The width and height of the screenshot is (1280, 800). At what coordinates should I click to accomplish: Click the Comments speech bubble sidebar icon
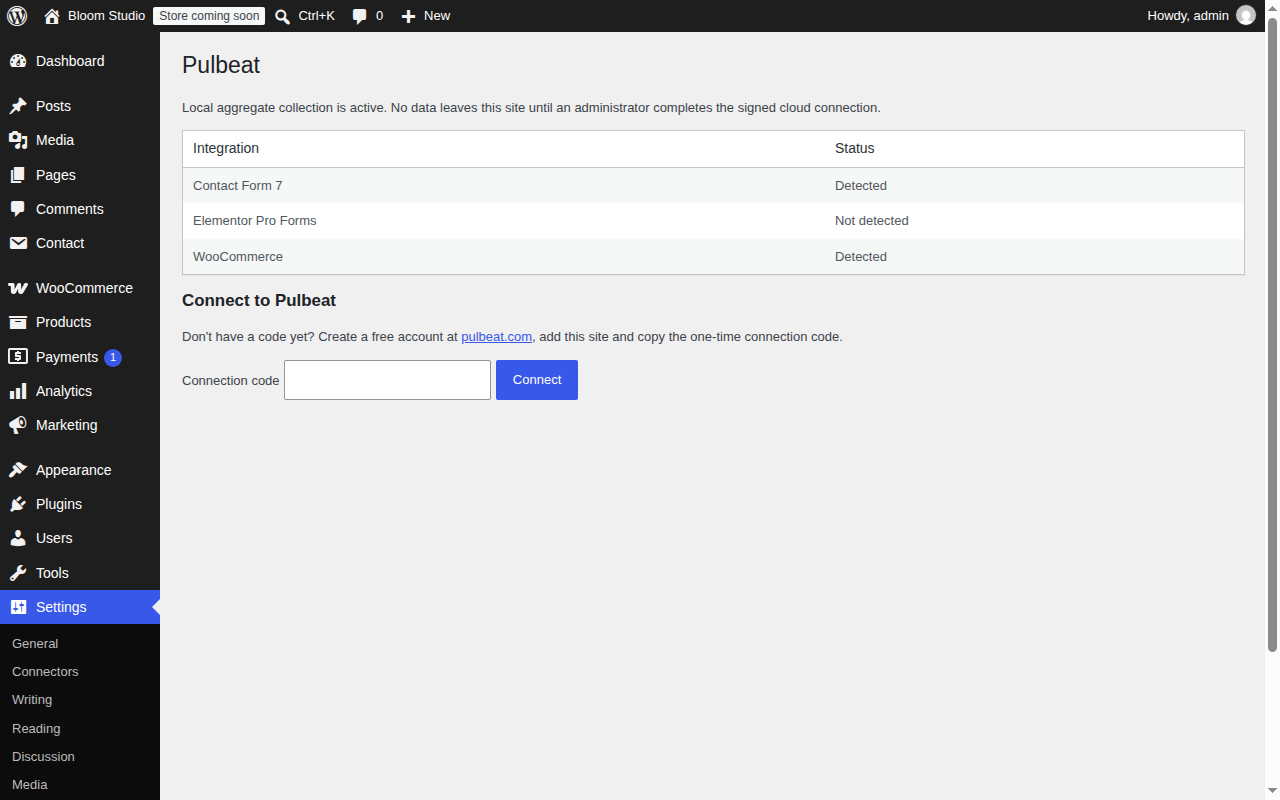point(18,209)
